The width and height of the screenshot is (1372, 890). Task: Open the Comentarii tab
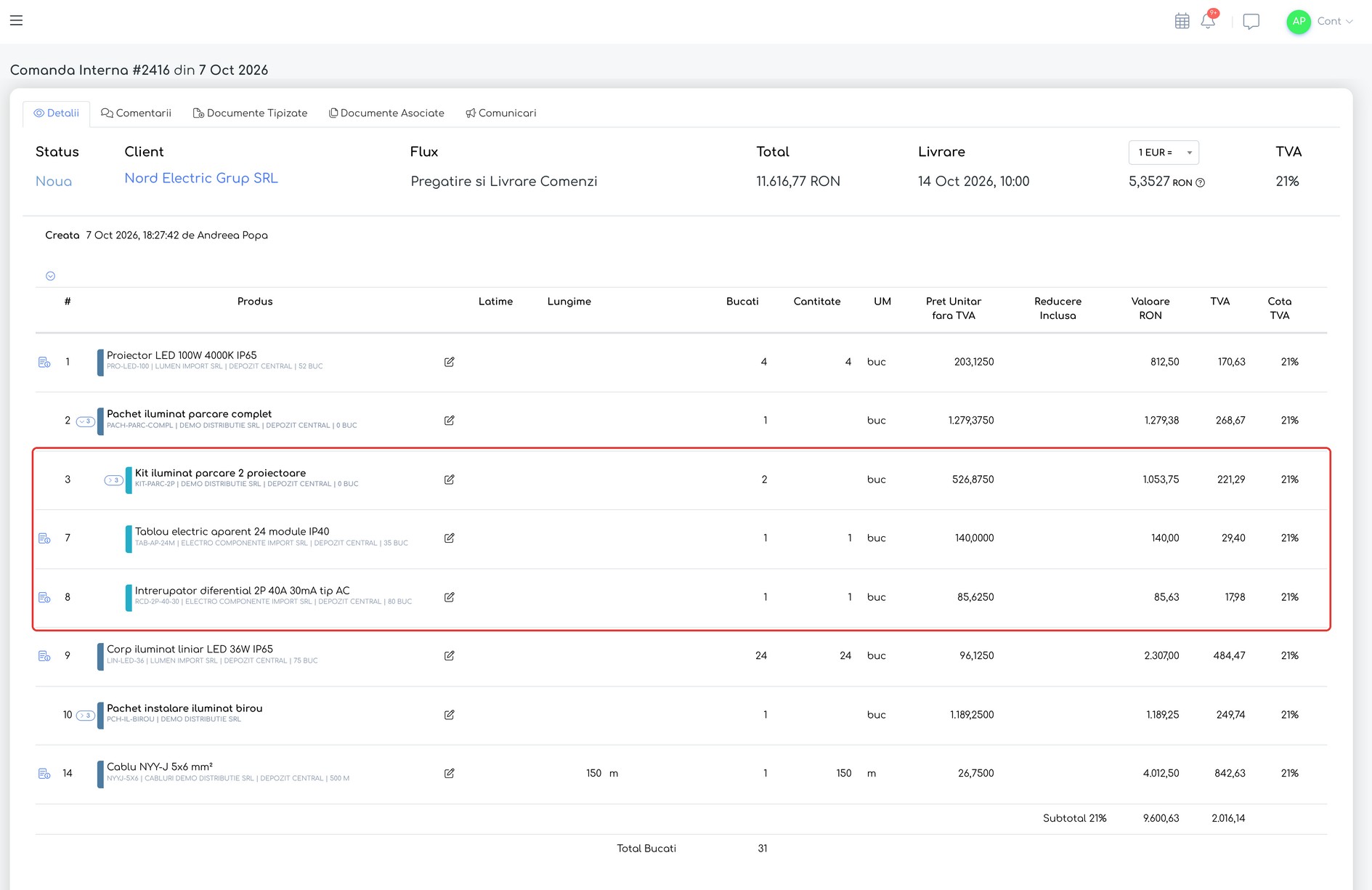tap(137, 113)
